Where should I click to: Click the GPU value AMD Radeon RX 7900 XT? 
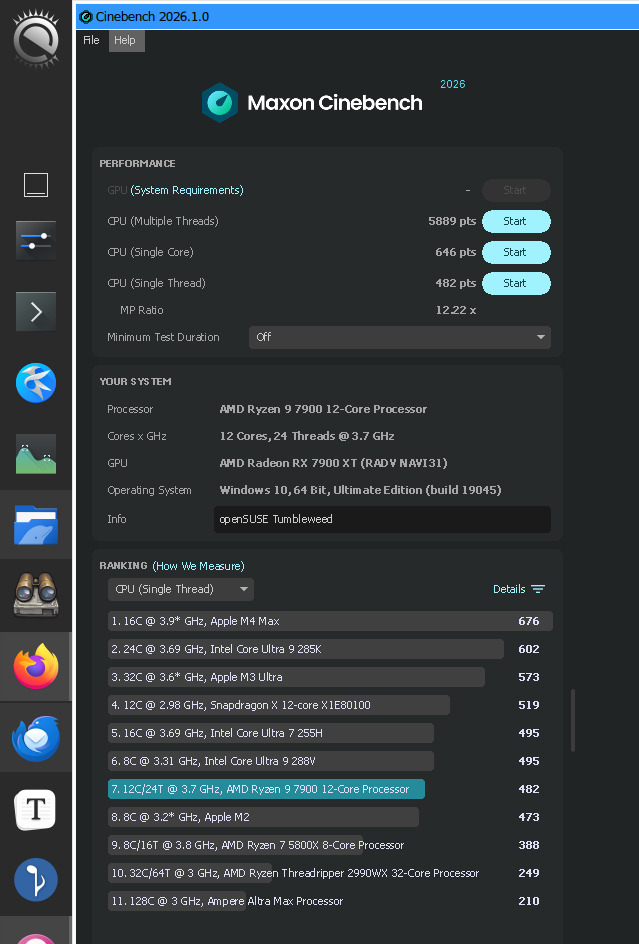point(334,463)
